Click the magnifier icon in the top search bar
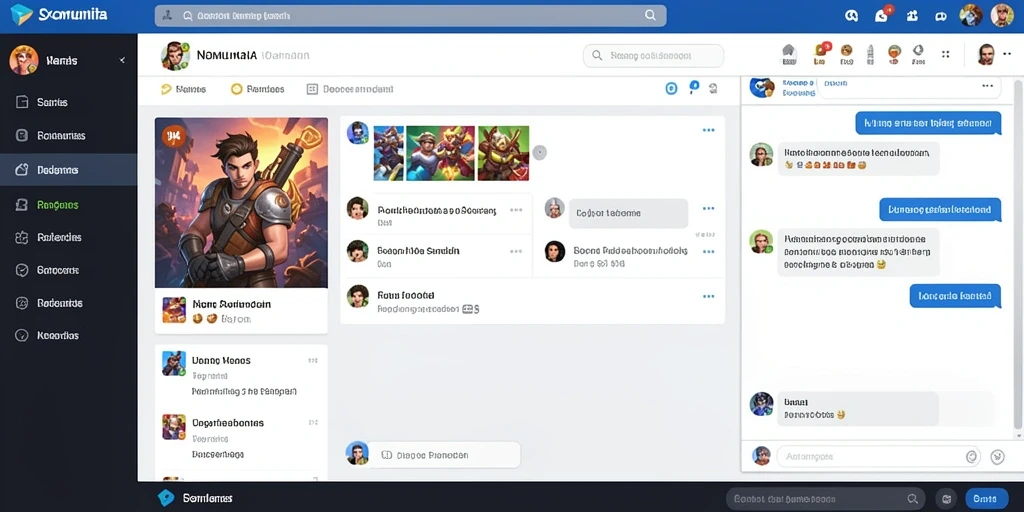 650,15
